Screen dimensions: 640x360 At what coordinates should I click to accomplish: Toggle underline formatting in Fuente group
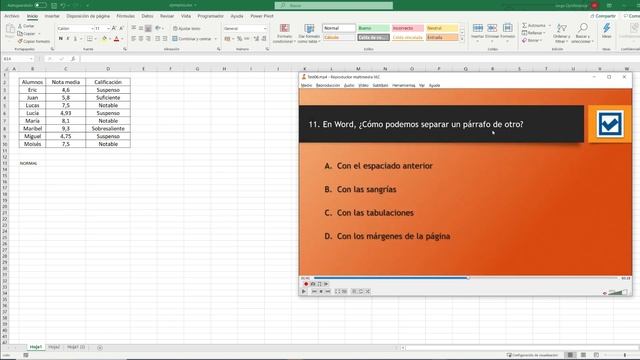point(75,39)
